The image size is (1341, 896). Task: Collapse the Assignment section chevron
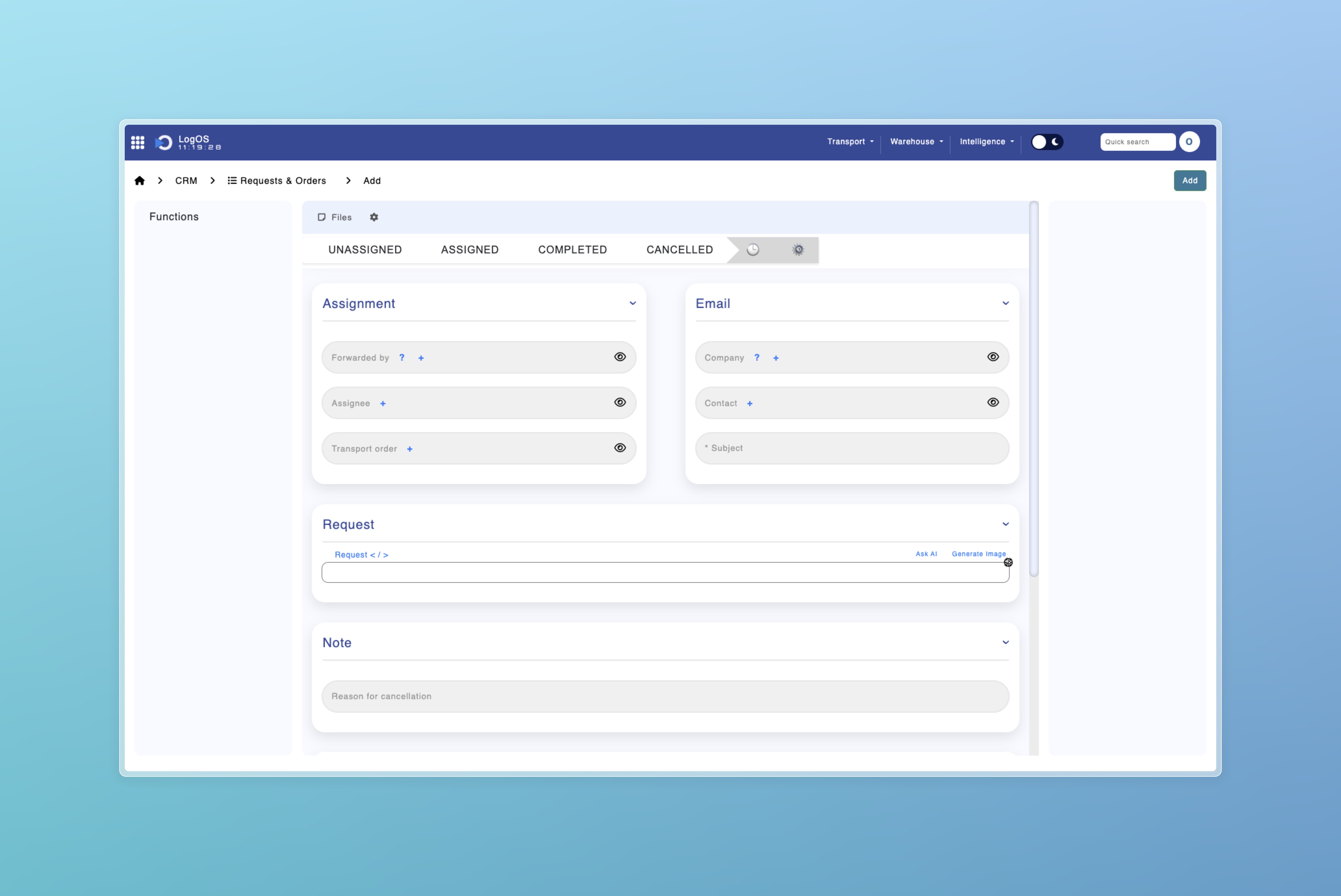point(632,303)
